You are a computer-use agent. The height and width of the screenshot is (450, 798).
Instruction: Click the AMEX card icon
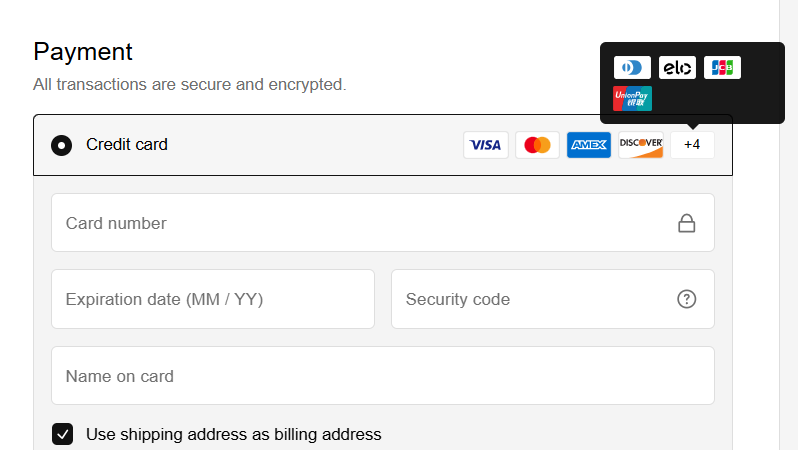coord(589,145)
